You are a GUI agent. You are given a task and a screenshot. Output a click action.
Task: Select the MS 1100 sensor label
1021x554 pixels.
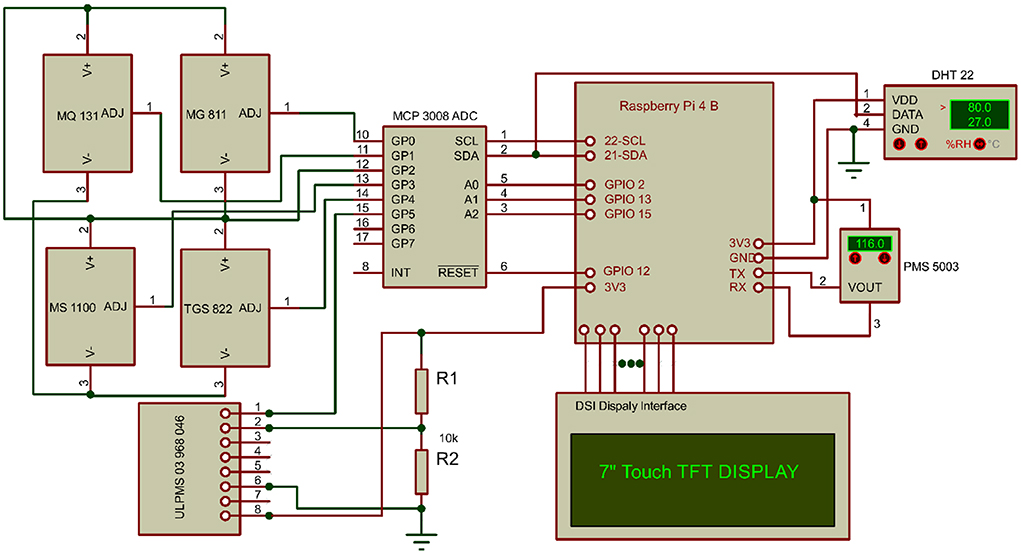(72, 307)
